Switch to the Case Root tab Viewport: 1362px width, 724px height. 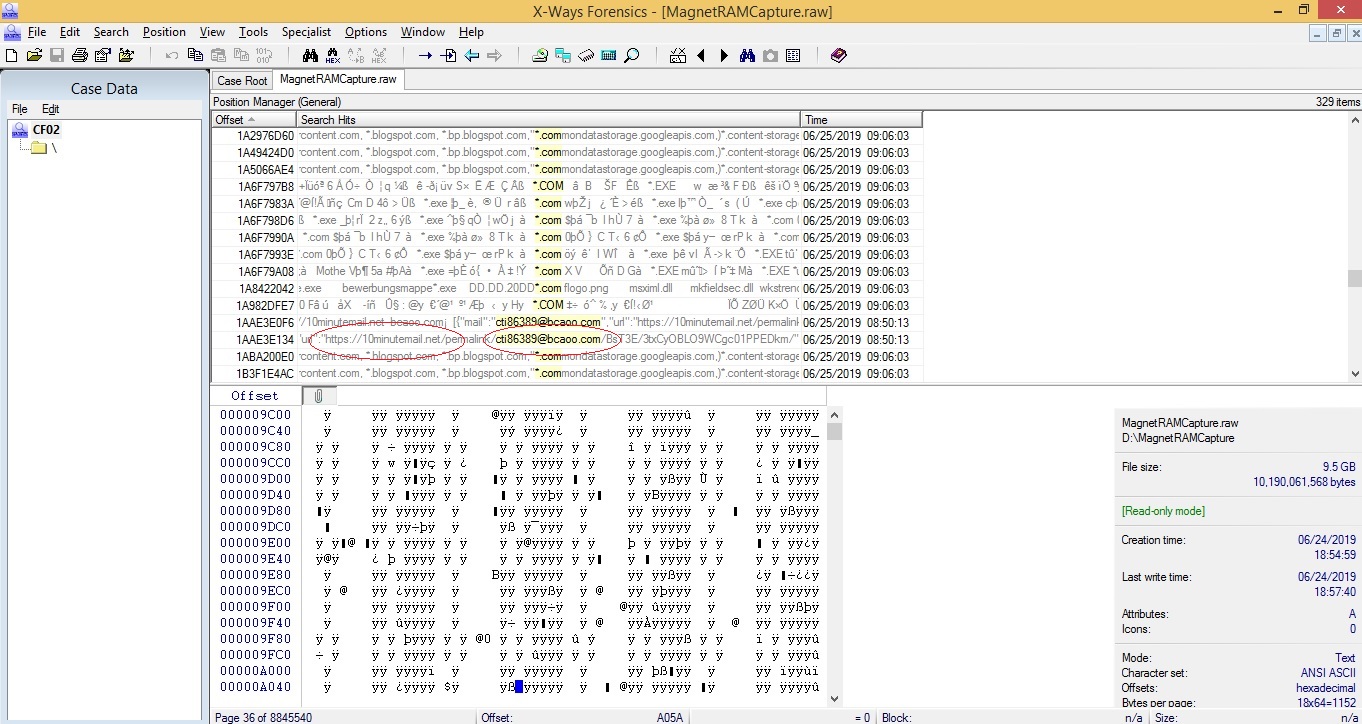(241, 79)
